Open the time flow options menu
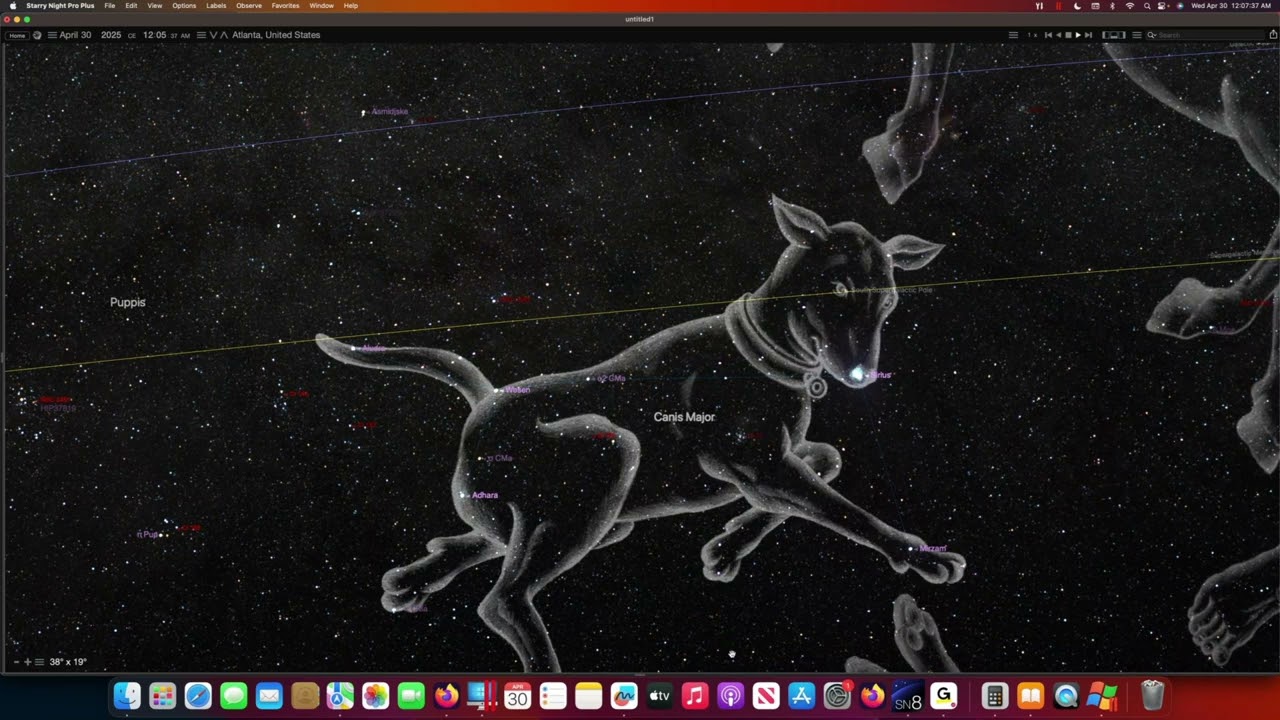This screenshot has width=1280, height=720. (1013, 35)
